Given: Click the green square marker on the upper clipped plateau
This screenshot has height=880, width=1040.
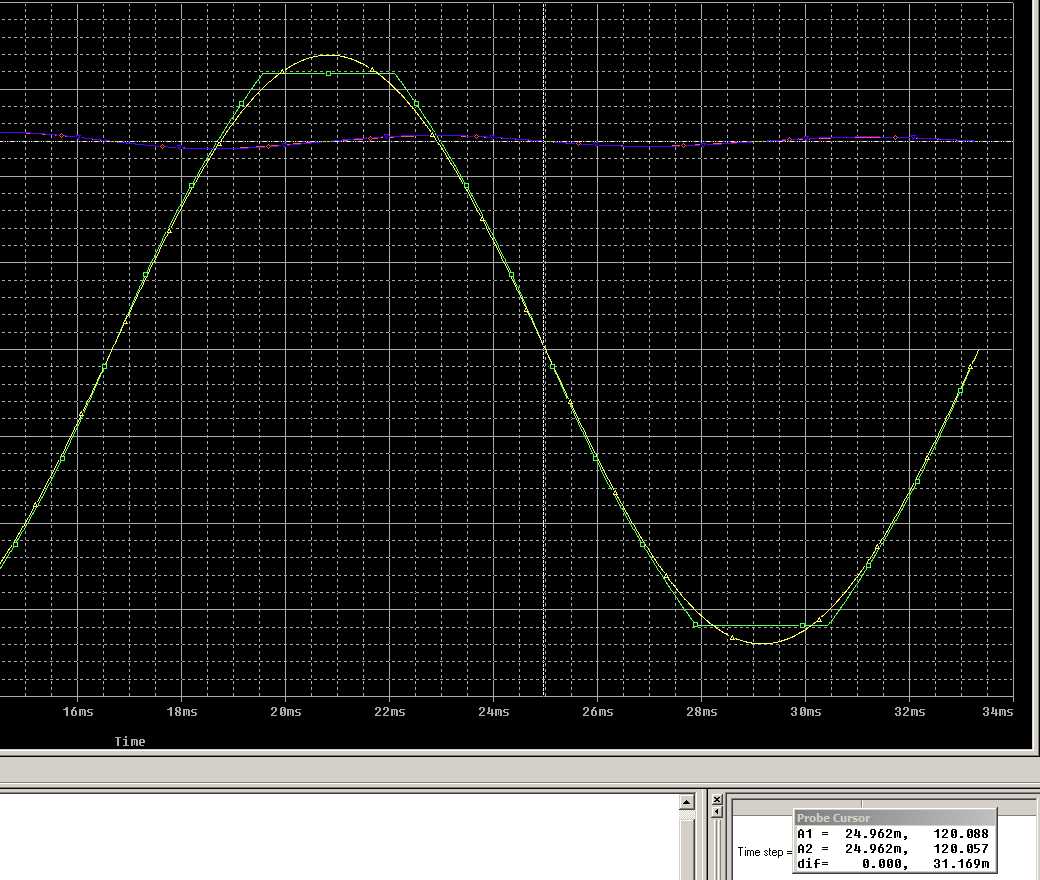Looking at the screenshot, I should [x=328, y=74].
